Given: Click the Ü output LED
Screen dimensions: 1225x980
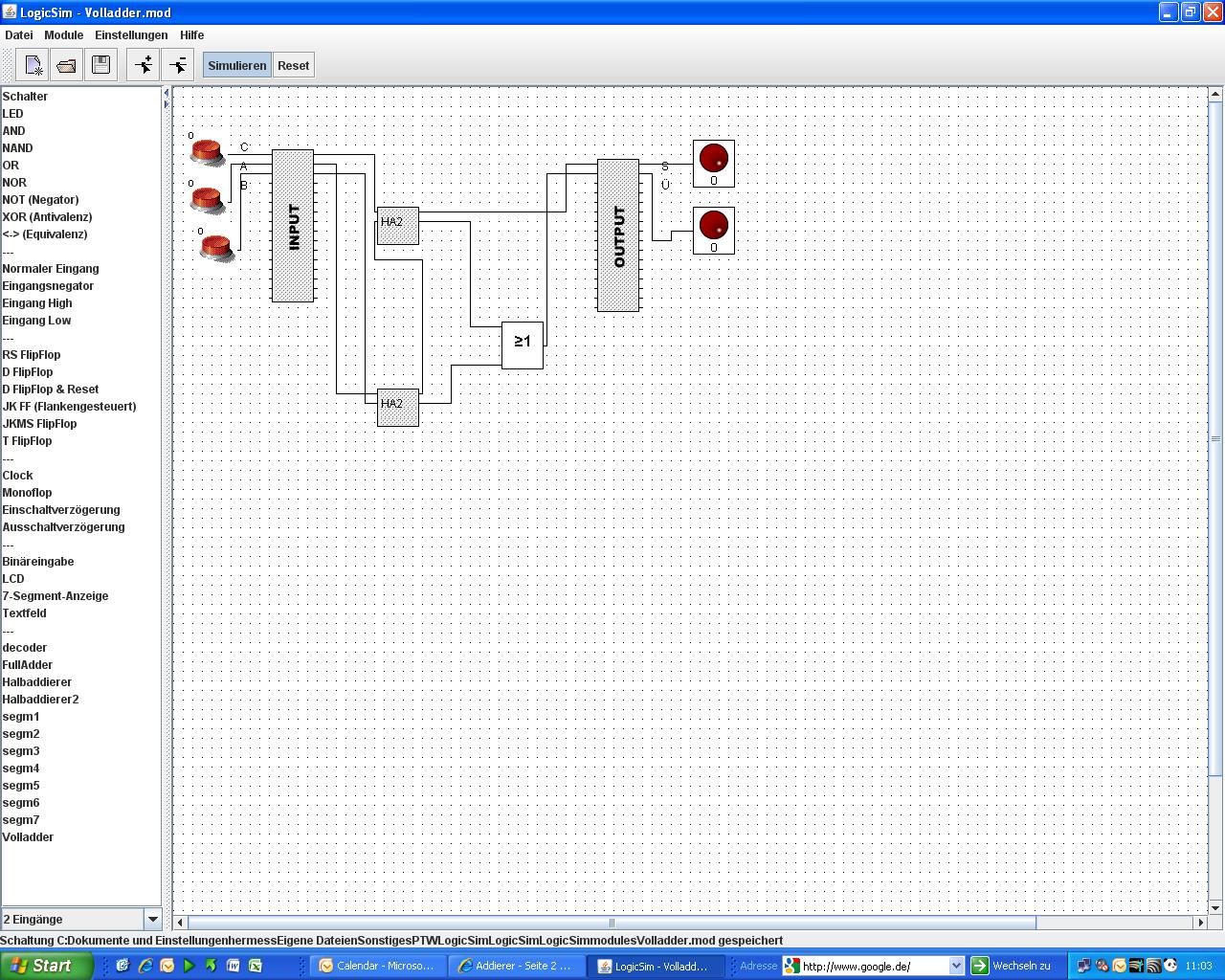Looking at the screenshot, I should click(714, 231).
